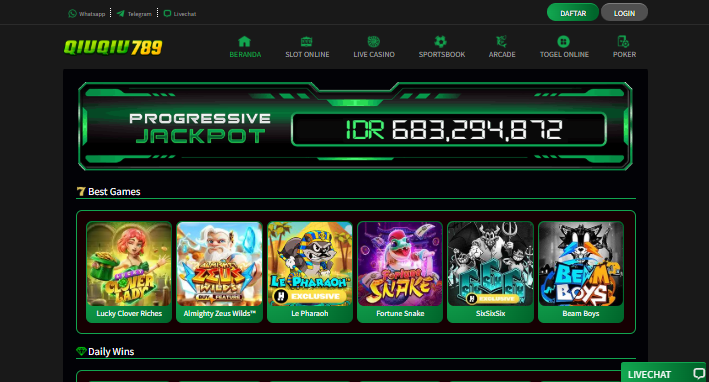Open the POKER menu label

tap(624, 55)
